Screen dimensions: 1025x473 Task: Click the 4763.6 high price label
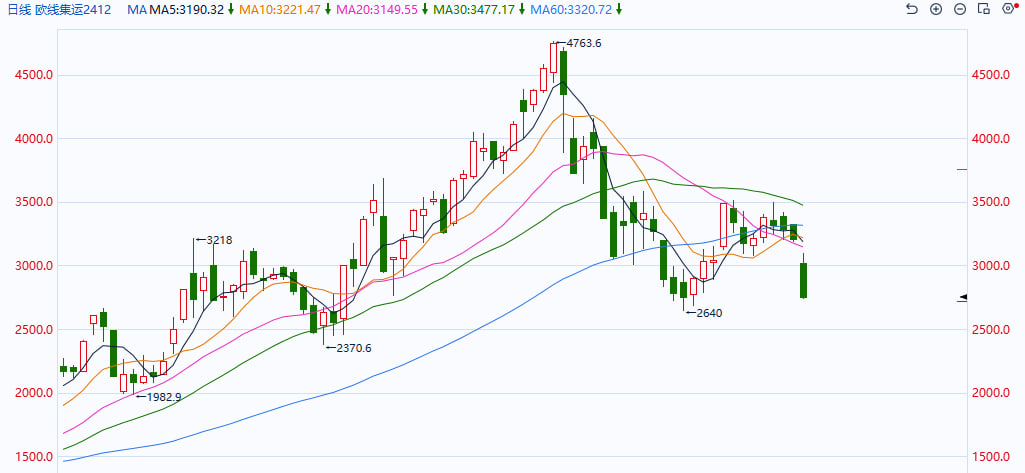click(583, 43)
